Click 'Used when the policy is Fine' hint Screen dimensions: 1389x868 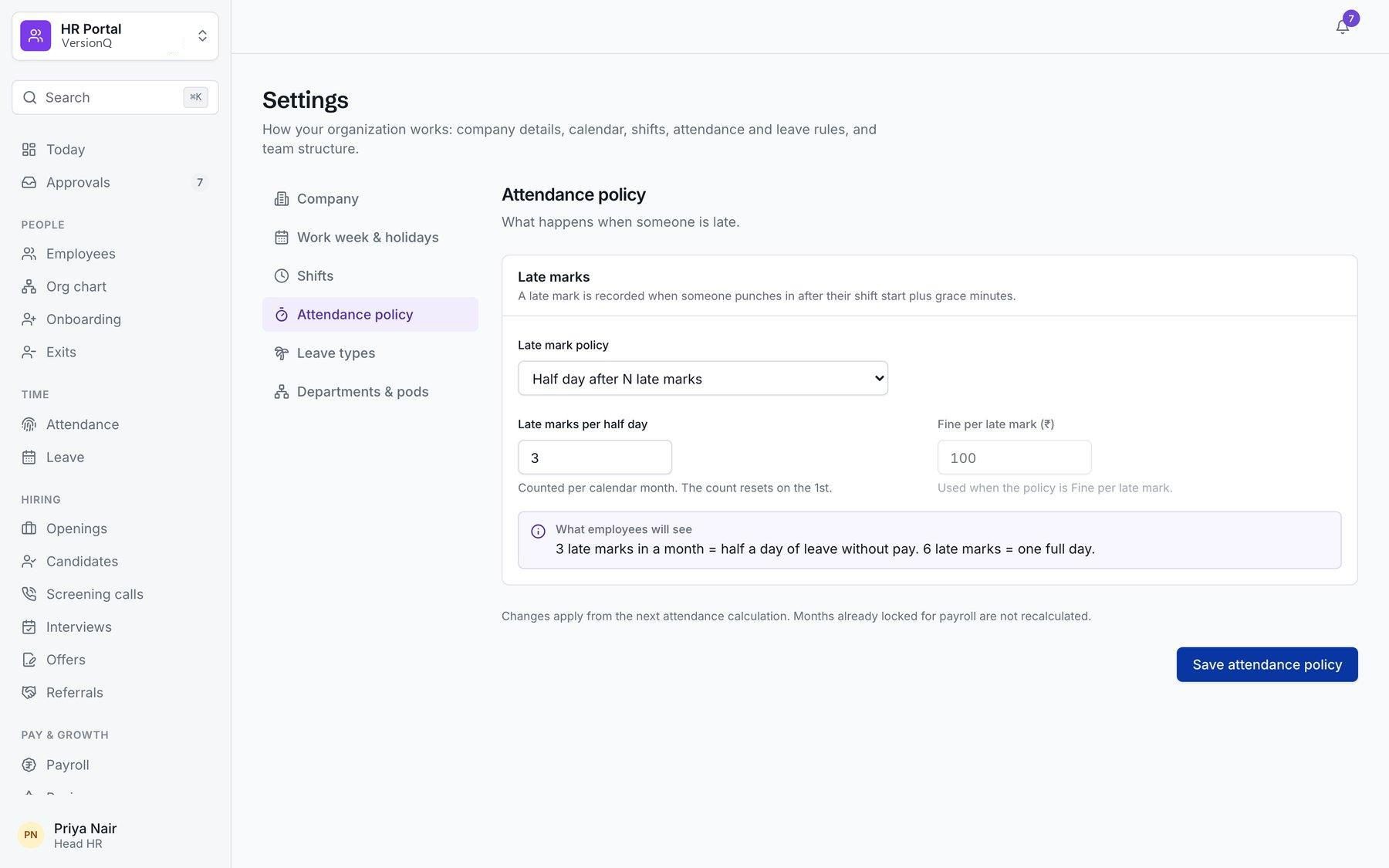click(1055, 488)
